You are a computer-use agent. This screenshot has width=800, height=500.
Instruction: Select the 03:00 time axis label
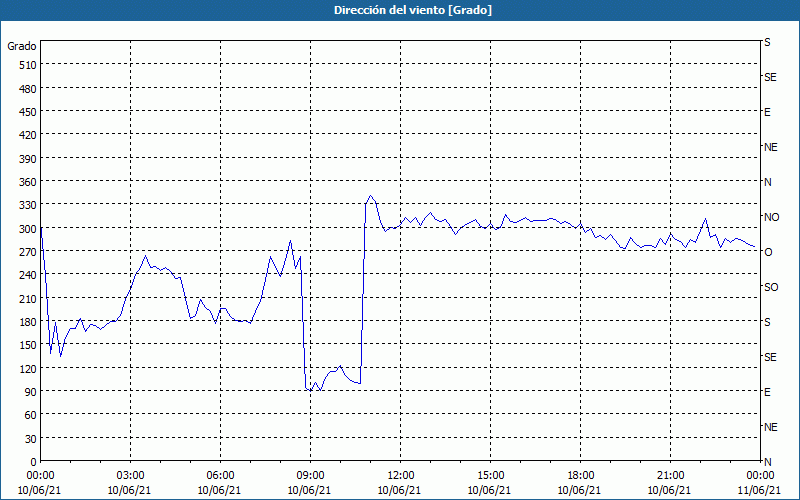coord(131,476)
